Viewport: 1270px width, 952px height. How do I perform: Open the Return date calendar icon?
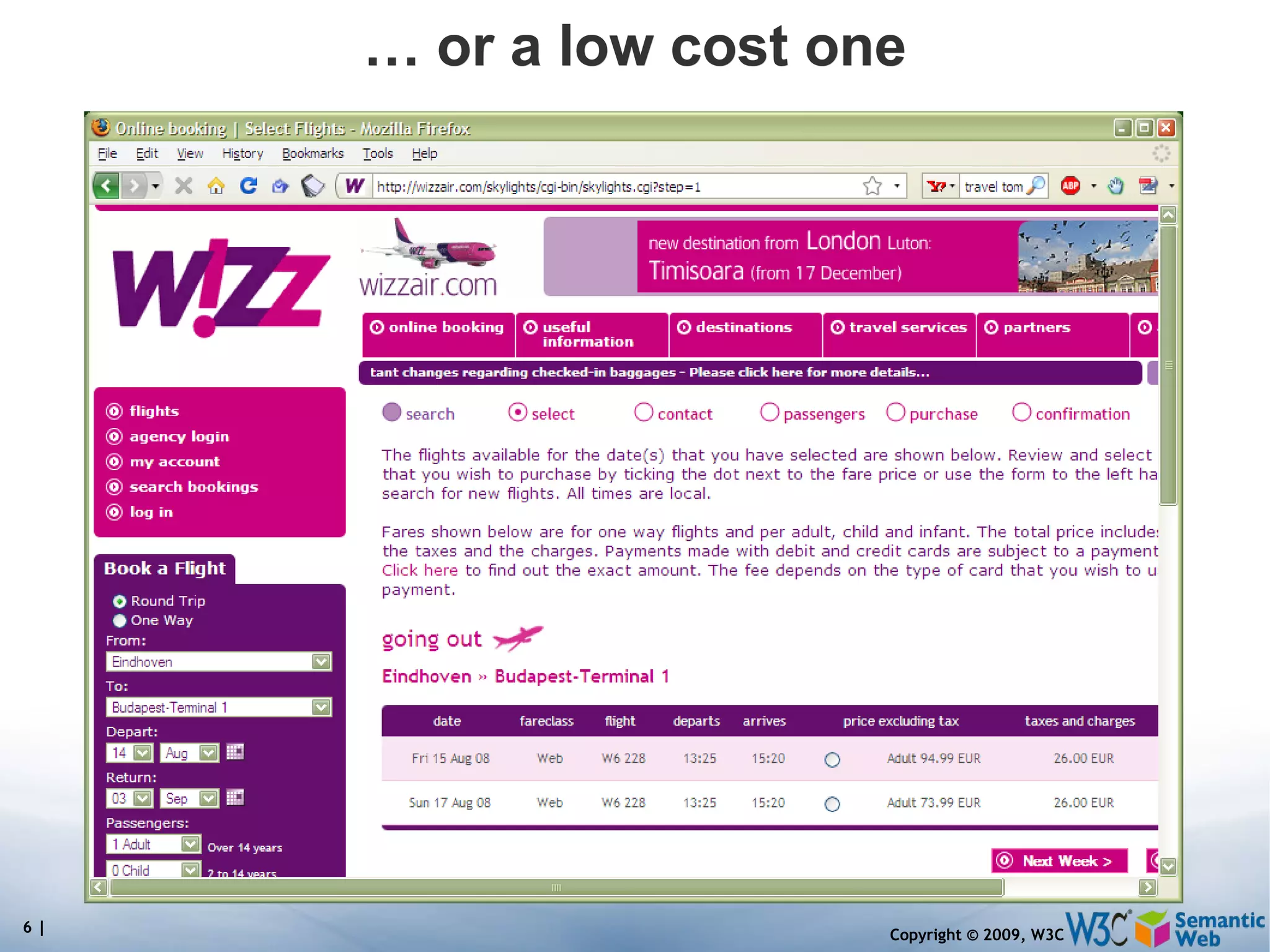coord(235,798)
